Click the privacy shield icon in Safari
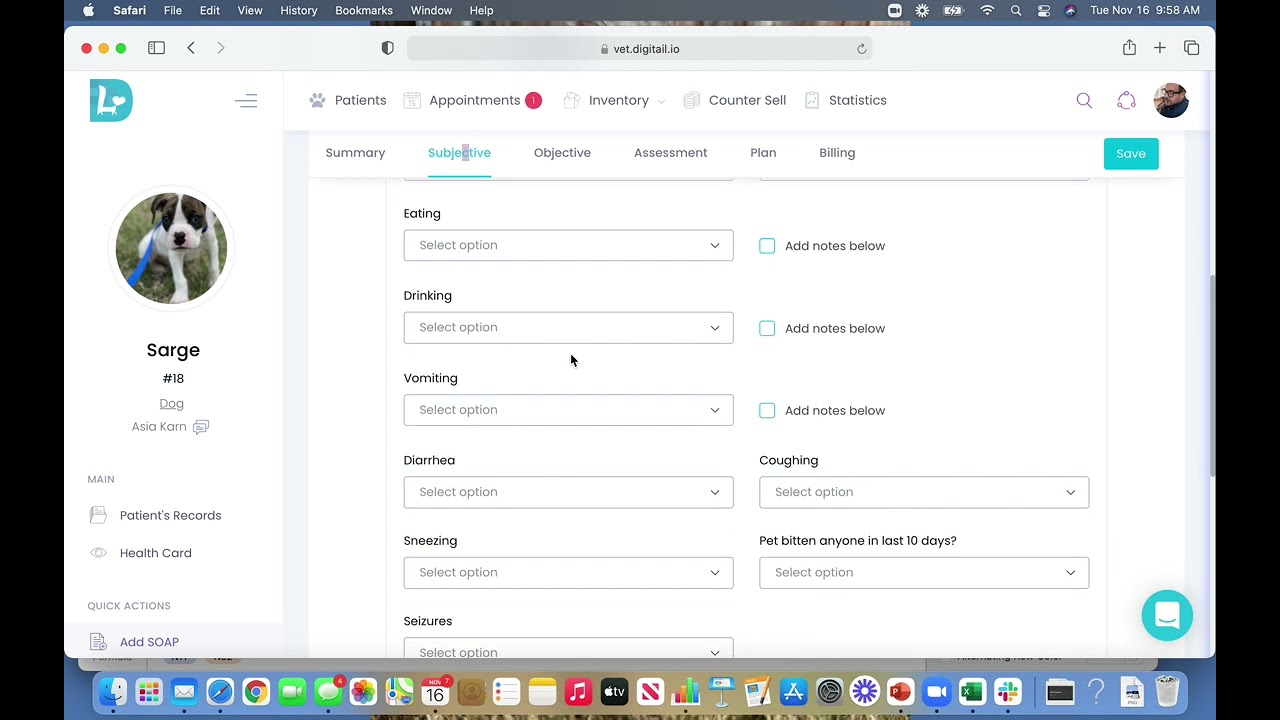Viewport: 1280px width, 720px height. point(388,48)
